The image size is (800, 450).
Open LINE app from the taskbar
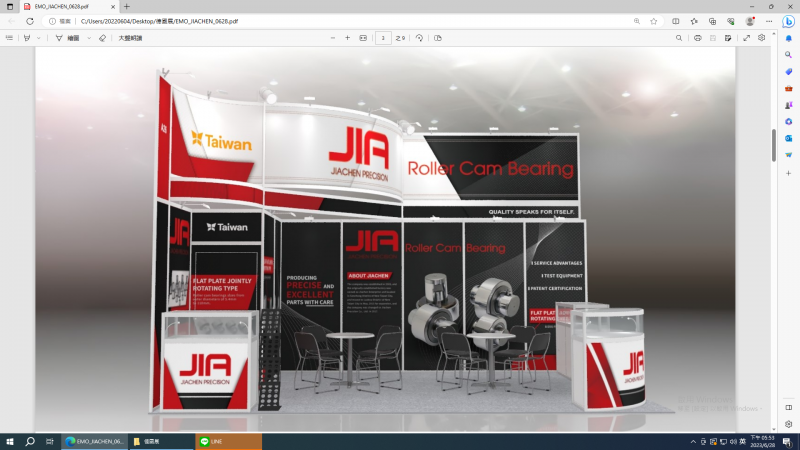(x=215, y=441)
